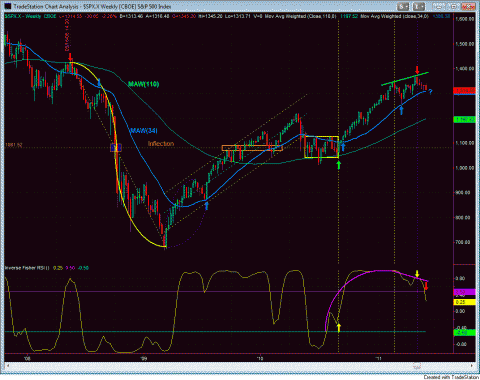Open the 'I' dropdown in title bar
Image resolution: width=480 pixels, height=380 pixels.
419,6
